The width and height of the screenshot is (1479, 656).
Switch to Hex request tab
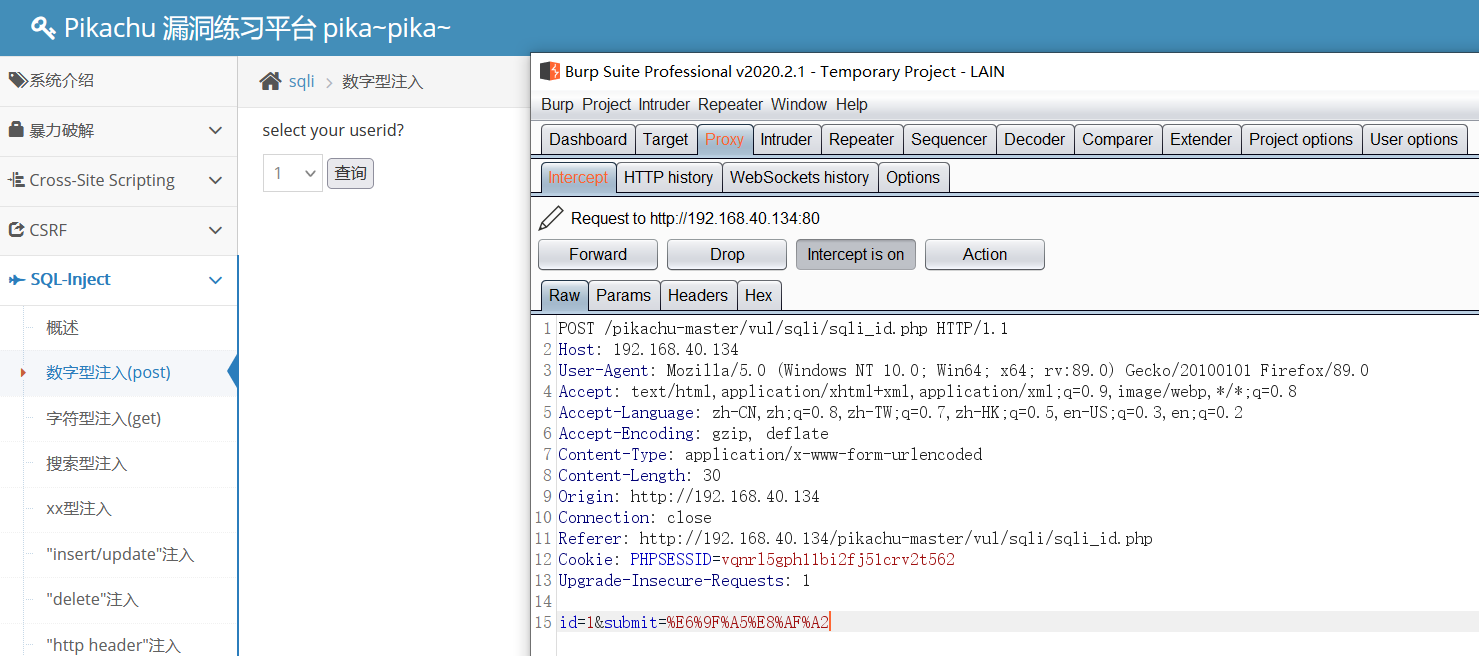(759, 295)
